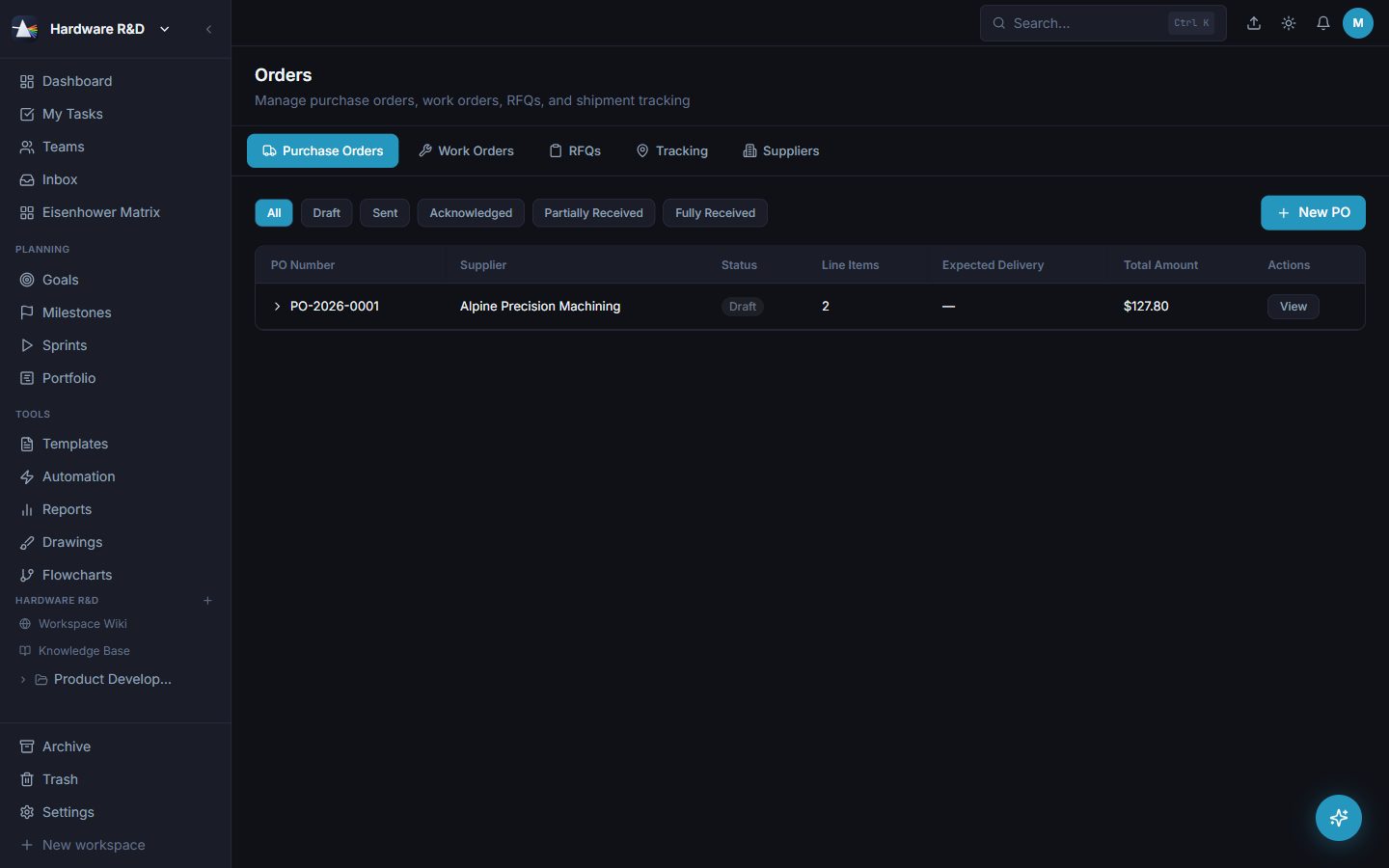Open Eisenhower Matrix view
The height and width of the screenshot is (868, 1389).
coord(115,212)
